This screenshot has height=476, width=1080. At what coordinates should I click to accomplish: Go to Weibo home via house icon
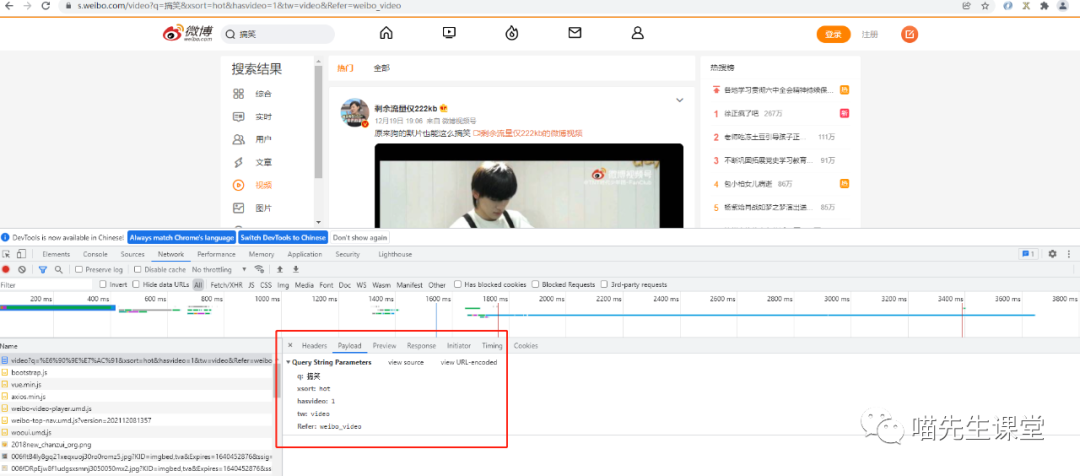click(386, 33)
